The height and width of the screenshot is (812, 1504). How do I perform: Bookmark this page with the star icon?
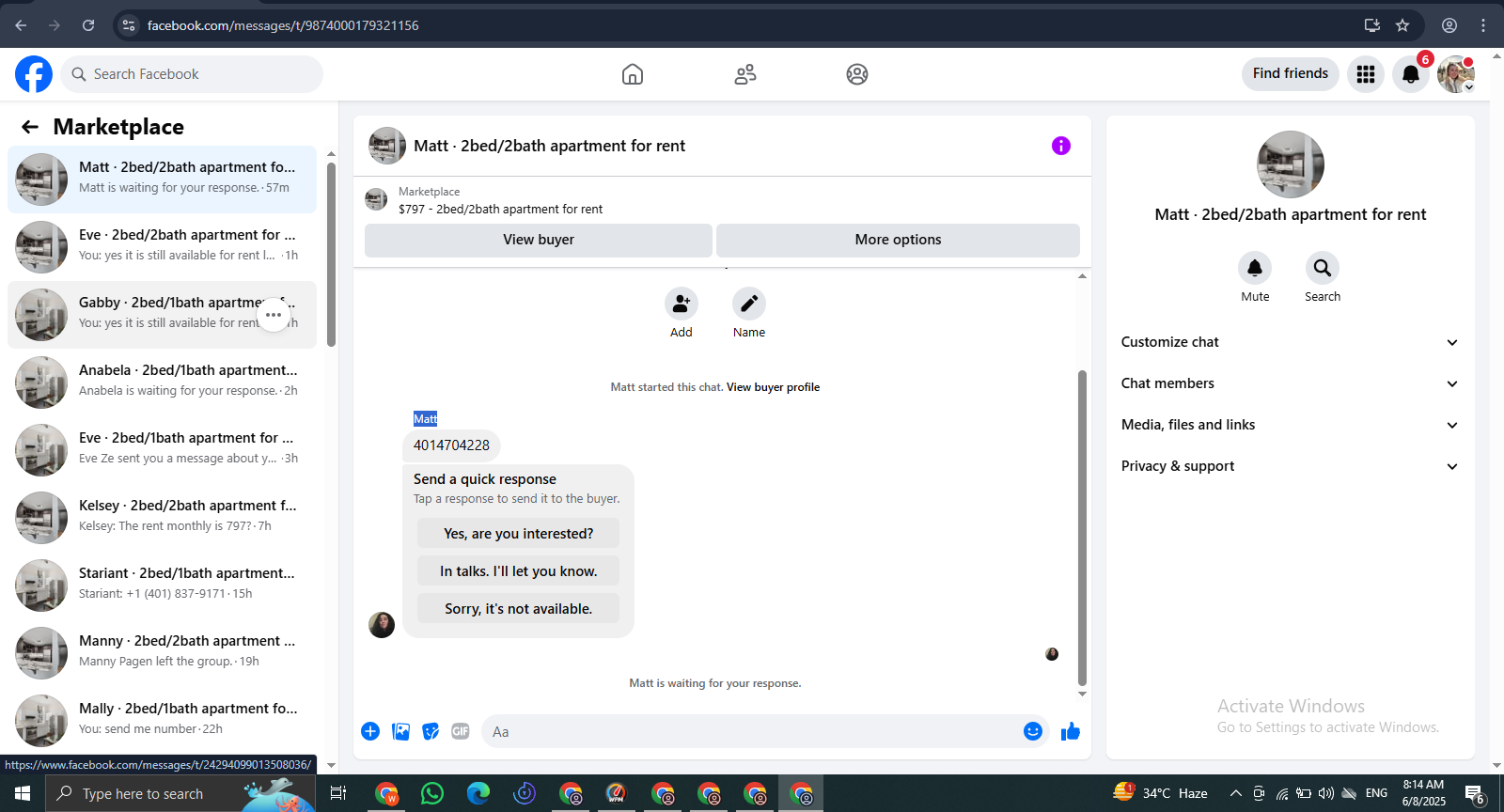pyautogui.click(x=1402, y=25)
